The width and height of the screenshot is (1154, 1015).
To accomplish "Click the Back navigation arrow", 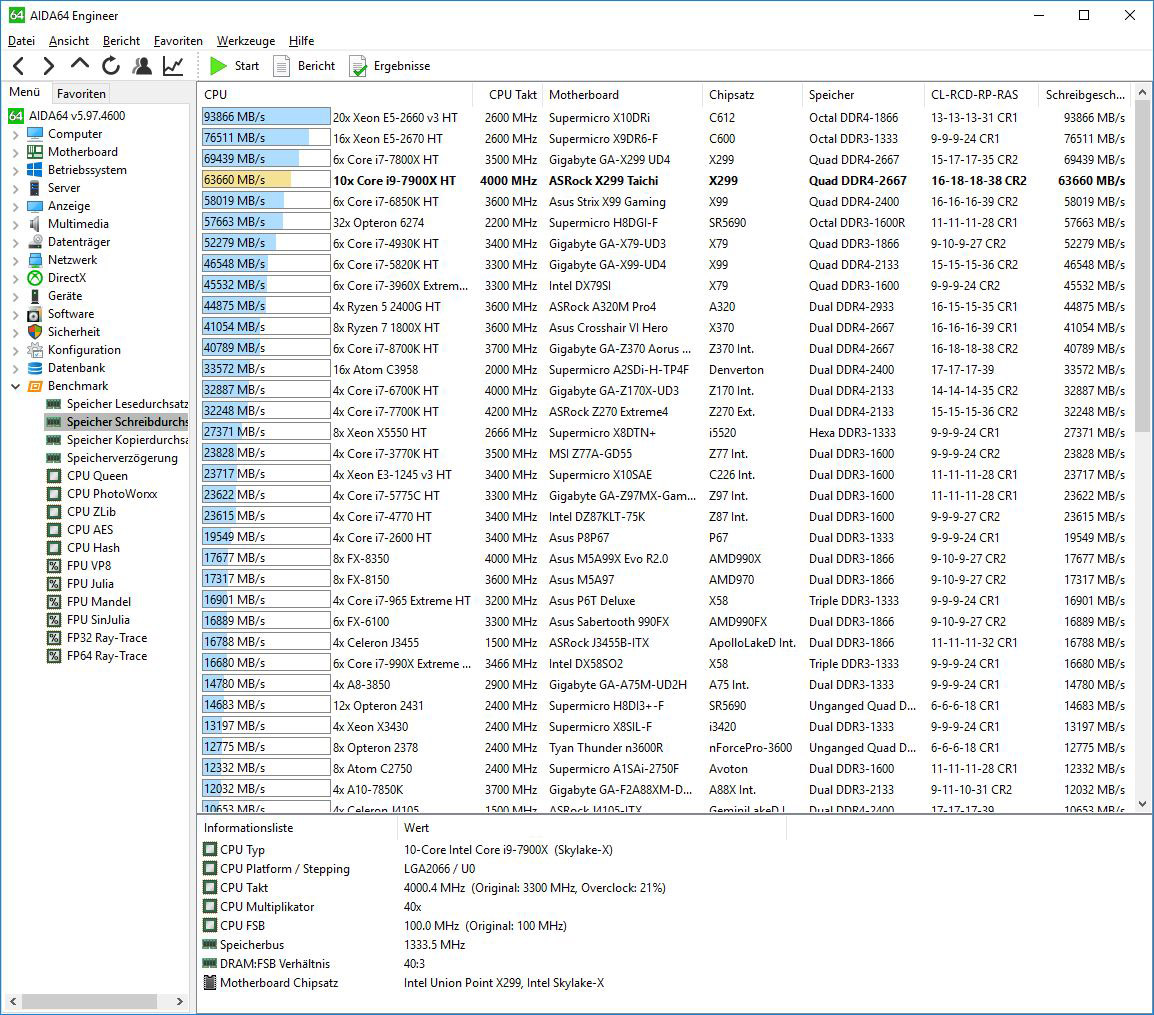I will click(19, 66).
